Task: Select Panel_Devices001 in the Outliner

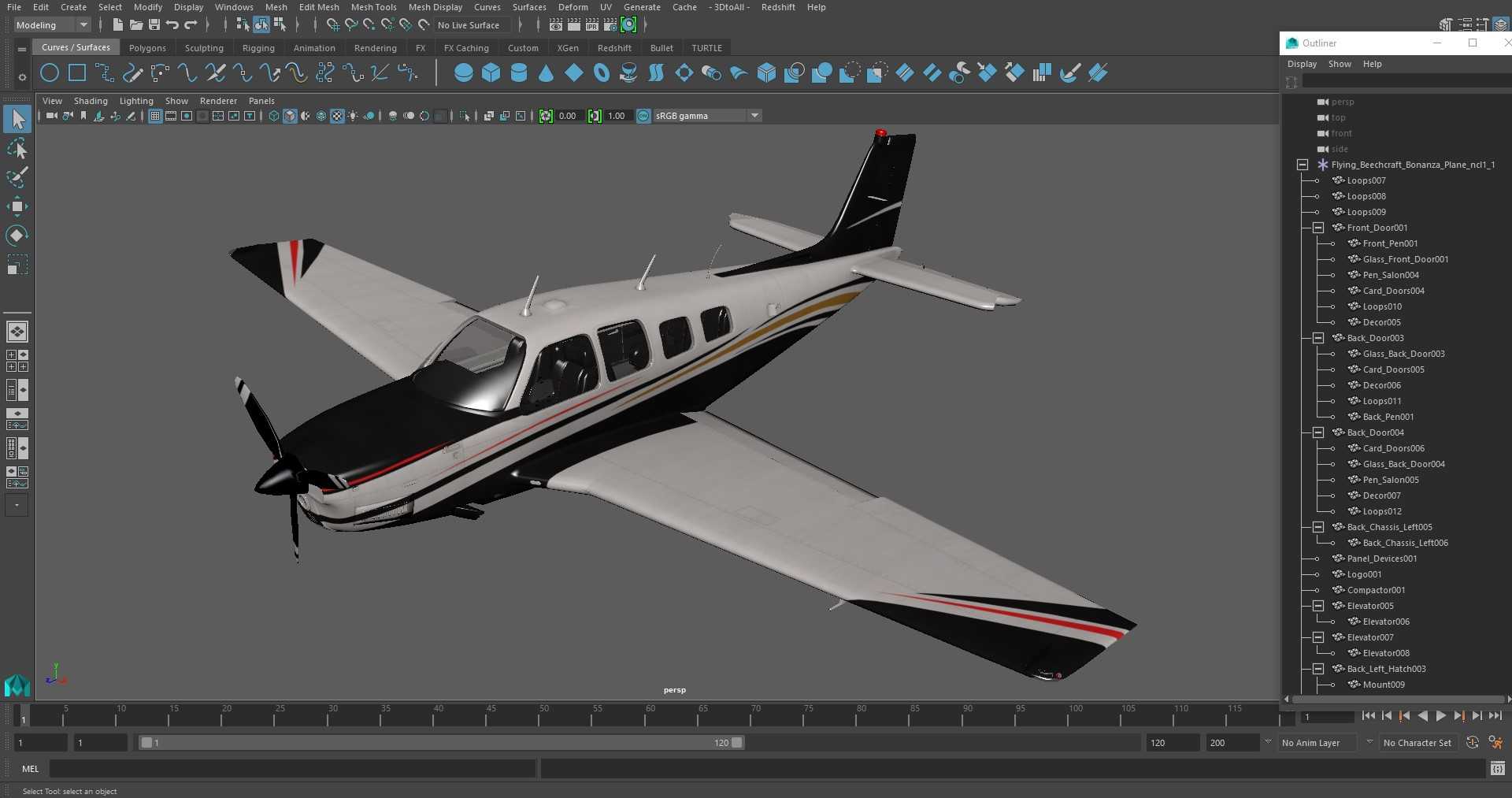Action: 1381,559
